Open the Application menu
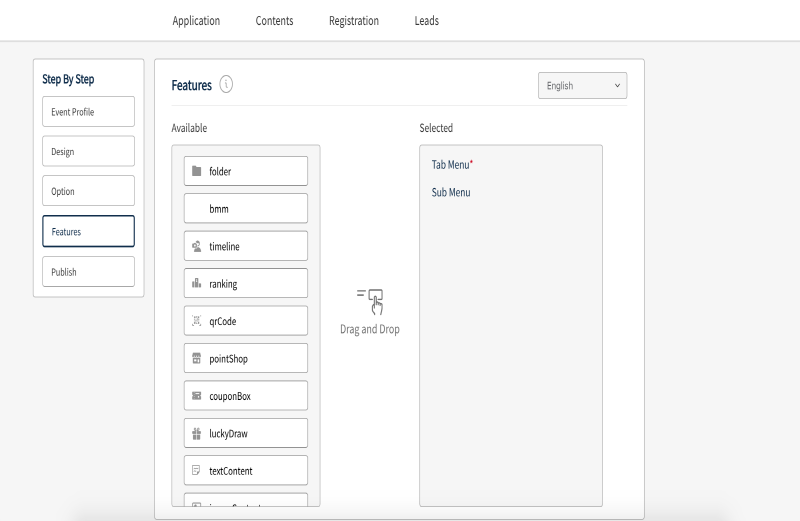Image resolution: width=800 pixels, height=521 pixels. click(196, 21)
